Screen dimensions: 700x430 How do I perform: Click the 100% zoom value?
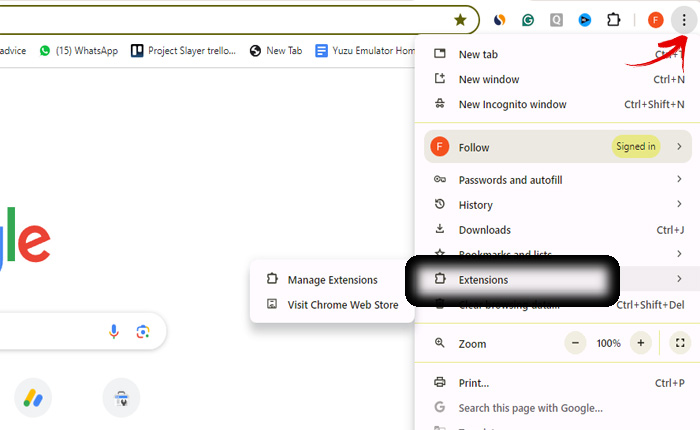(608, 343)
